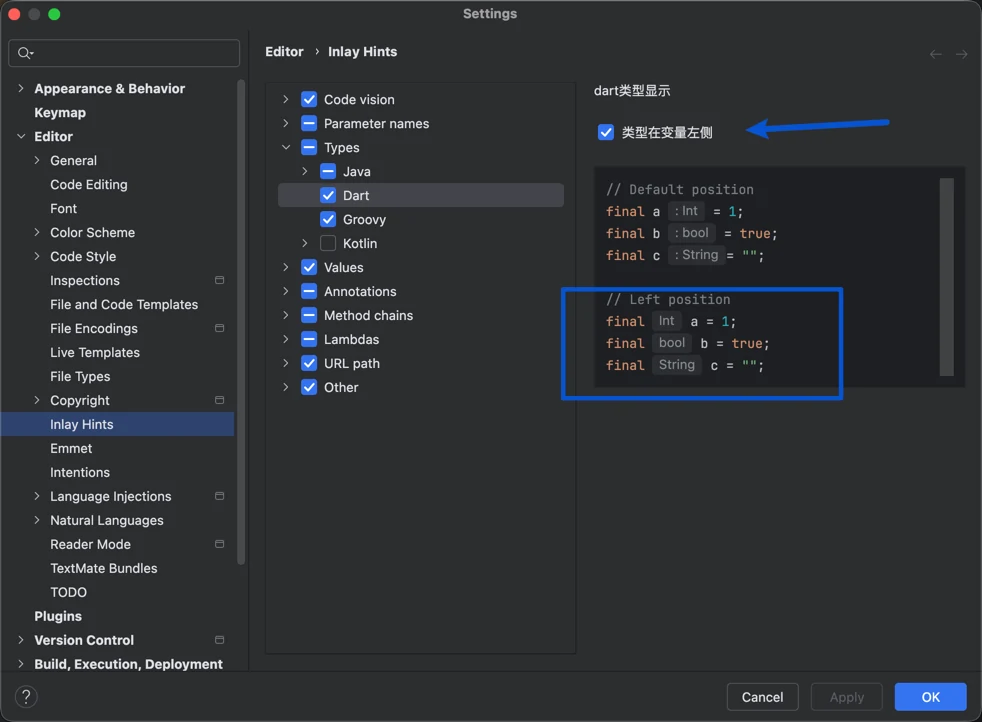Enable the Kotlin types checkbox
Viewport: 982px width, 722px height.
pyautogui.click(x=328, y=244)
